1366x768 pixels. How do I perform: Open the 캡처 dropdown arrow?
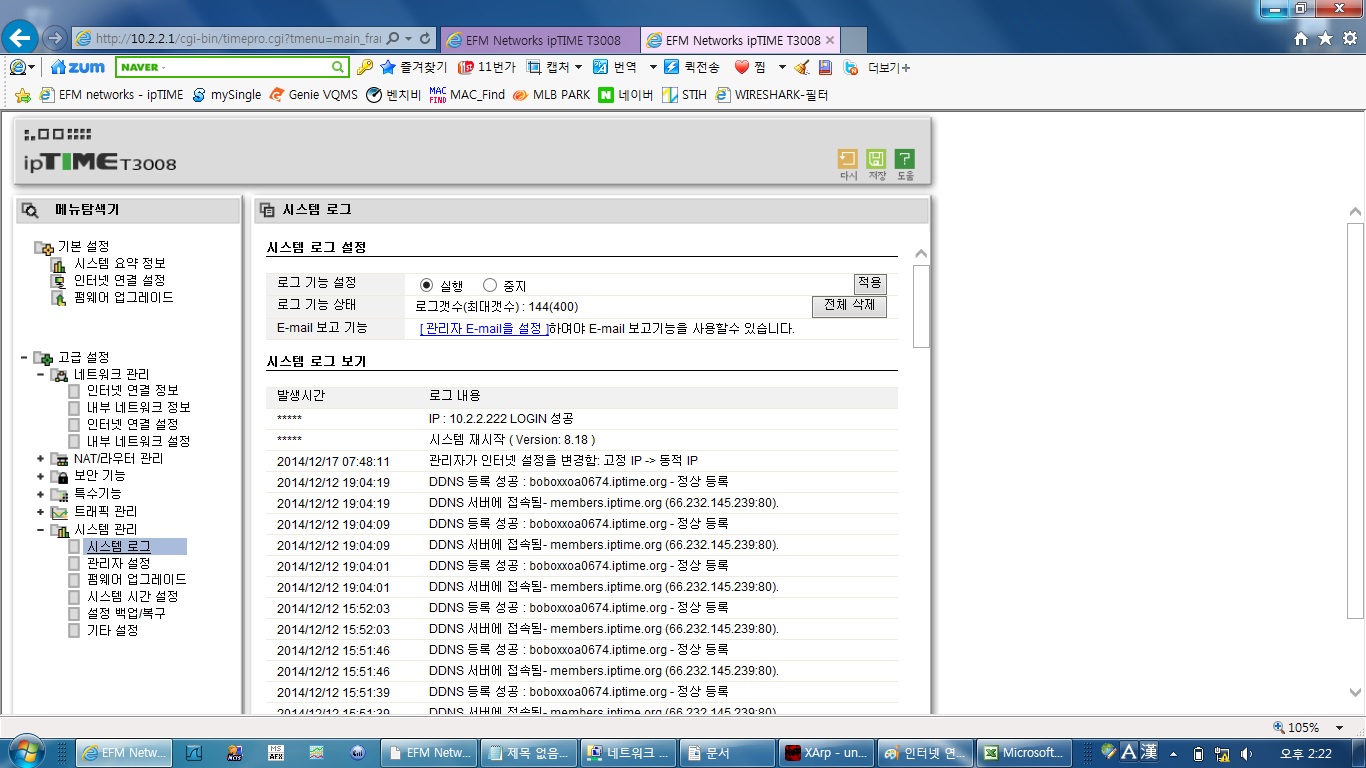[578, 67]
